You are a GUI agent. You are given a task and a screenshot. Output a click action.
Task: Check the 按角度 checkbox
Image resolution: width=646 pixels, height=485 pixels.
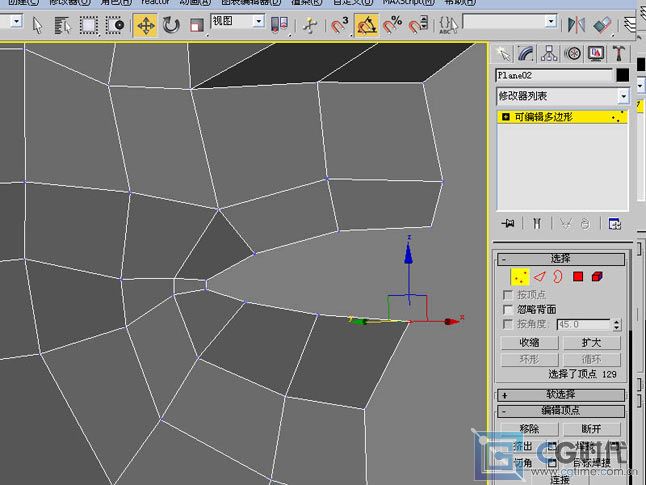(x=508, y=324)
